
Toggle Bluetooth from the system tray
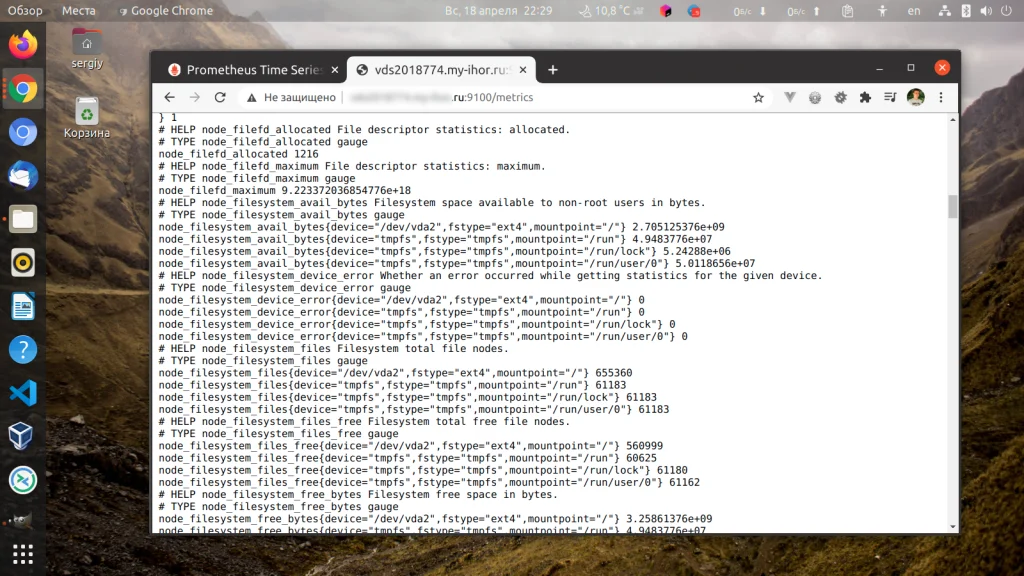tap(965, 11)
